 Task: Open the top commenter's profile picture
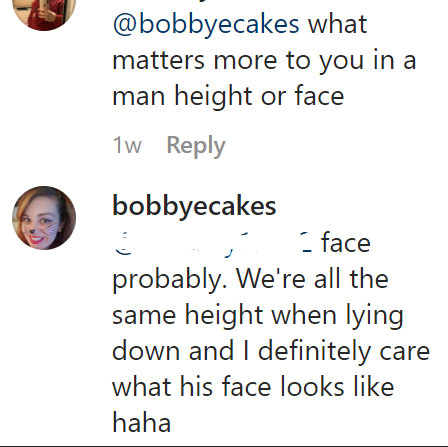click(x=44, y=12)
